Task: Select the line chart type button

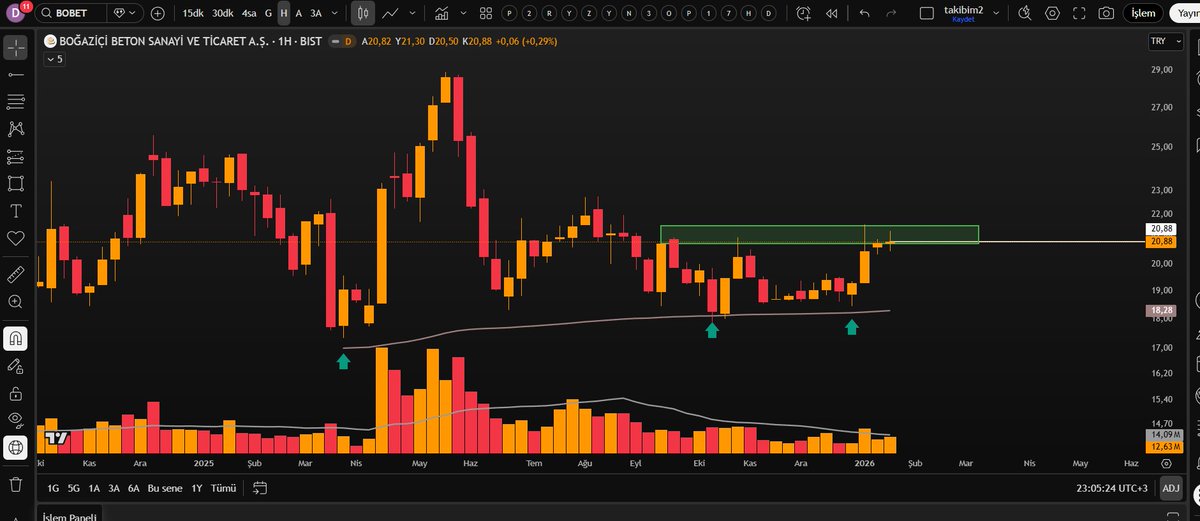Action: 390,13
